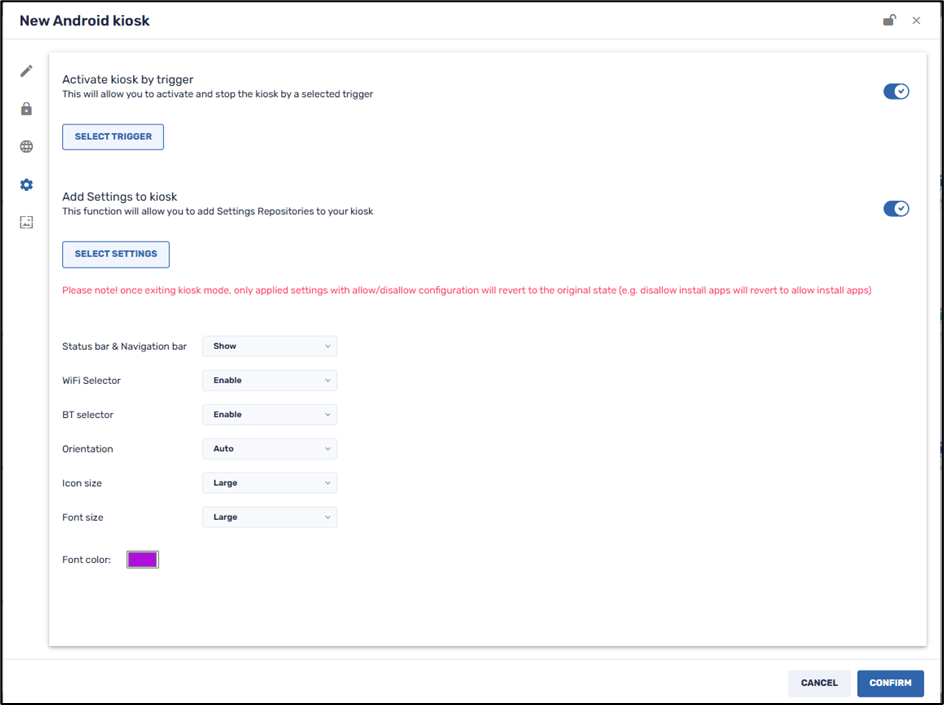Image resolution: width=944 pixels, height=705 pixels.
Task: Open Status bar & Navigation bar dropdown
Action: click(x=269, y=346)
